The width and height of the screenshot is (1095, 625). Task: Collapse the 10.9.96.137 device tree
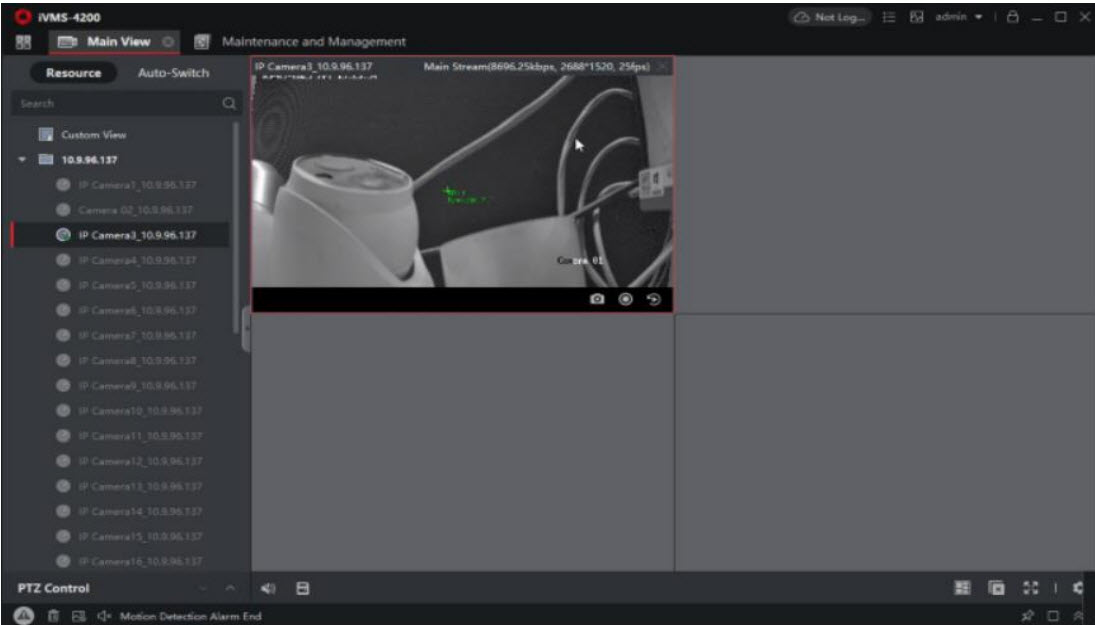pyautogui.click(x=22, y=159)
